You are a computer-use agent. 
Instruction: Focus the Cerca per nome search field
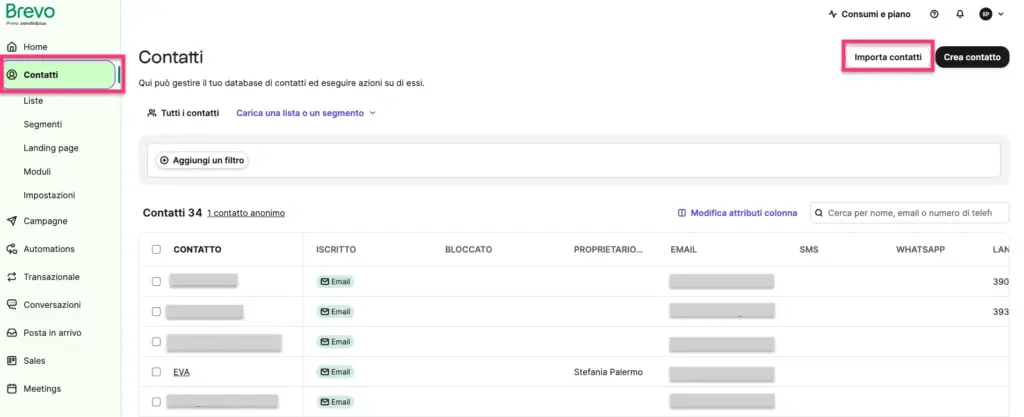[x=910, y=213]
